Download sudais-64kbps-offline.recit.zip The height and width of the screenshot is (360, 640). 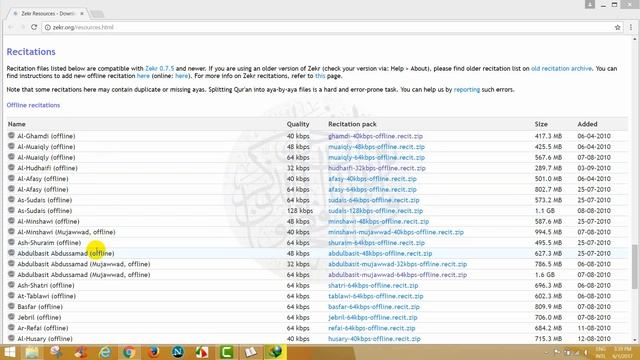point(373,200)
